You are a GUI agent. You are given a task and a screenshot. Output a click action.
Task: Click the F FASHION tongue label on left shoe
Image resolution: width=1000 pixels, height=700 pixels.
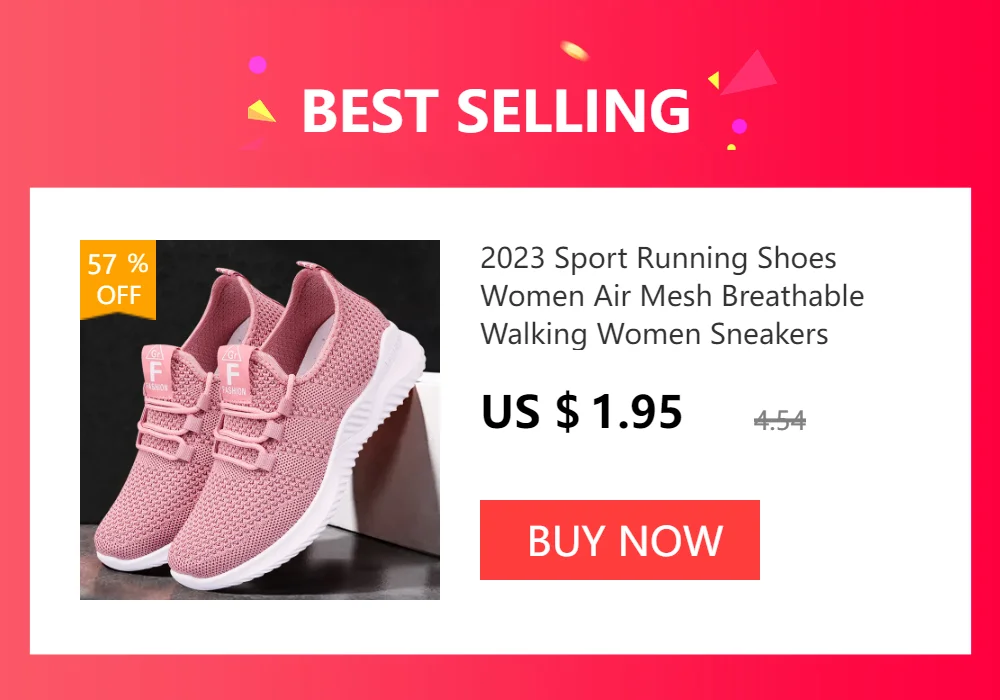(157, 370)
